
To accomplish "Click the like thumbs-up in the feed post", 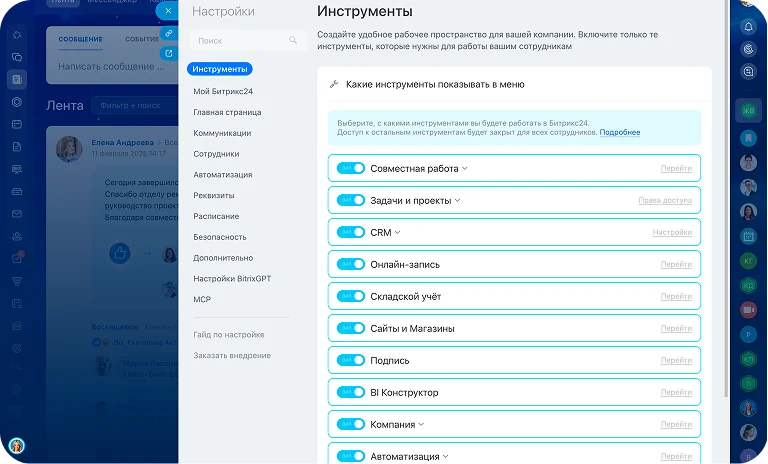I will tap(120, 253).
